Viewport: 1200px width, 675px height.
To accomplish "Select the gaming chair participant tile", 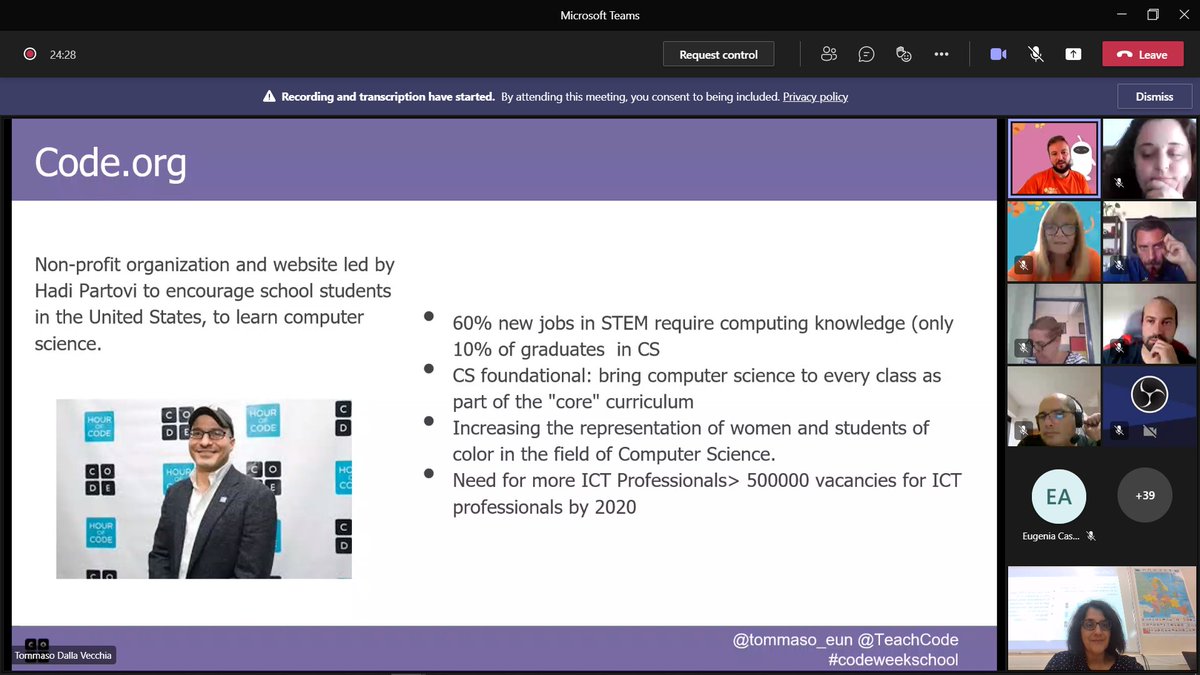I will click(1149, 323).
